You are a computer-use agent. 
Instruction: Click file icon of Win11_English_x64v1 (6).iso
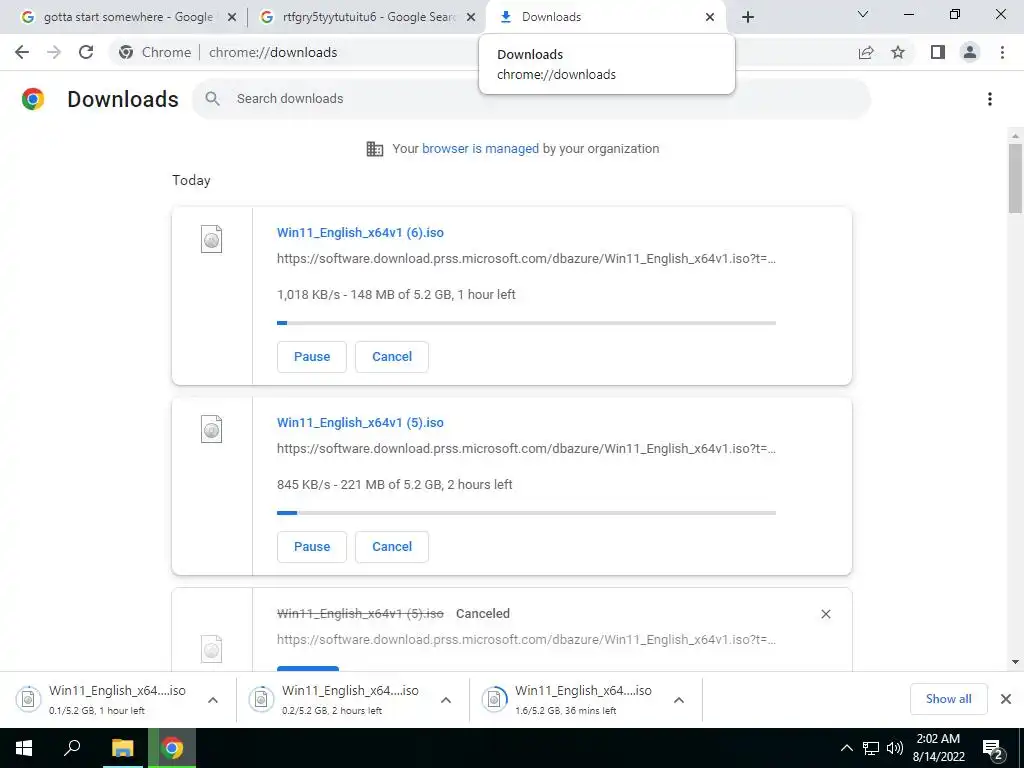click(212, 239)
